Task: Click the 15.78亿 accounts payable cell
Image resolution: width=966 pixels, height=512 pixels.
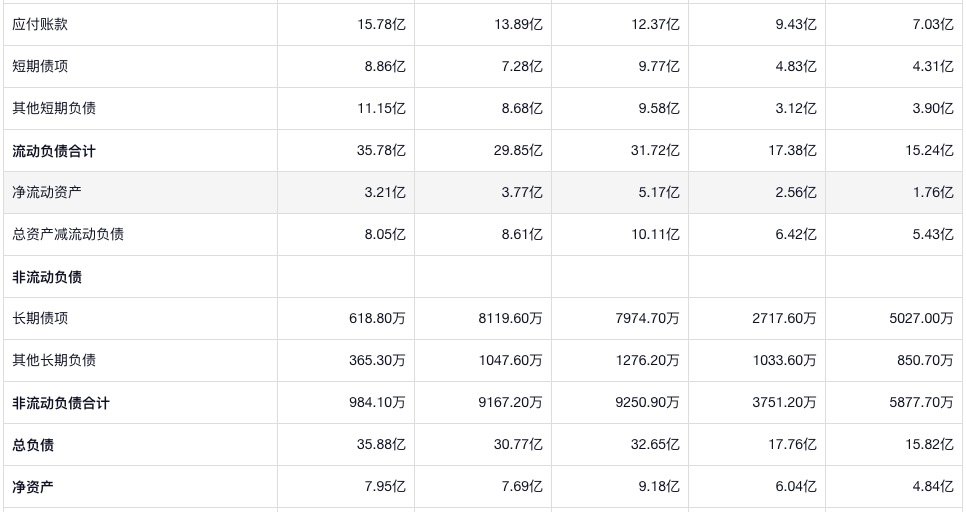Action: (381, 24)
